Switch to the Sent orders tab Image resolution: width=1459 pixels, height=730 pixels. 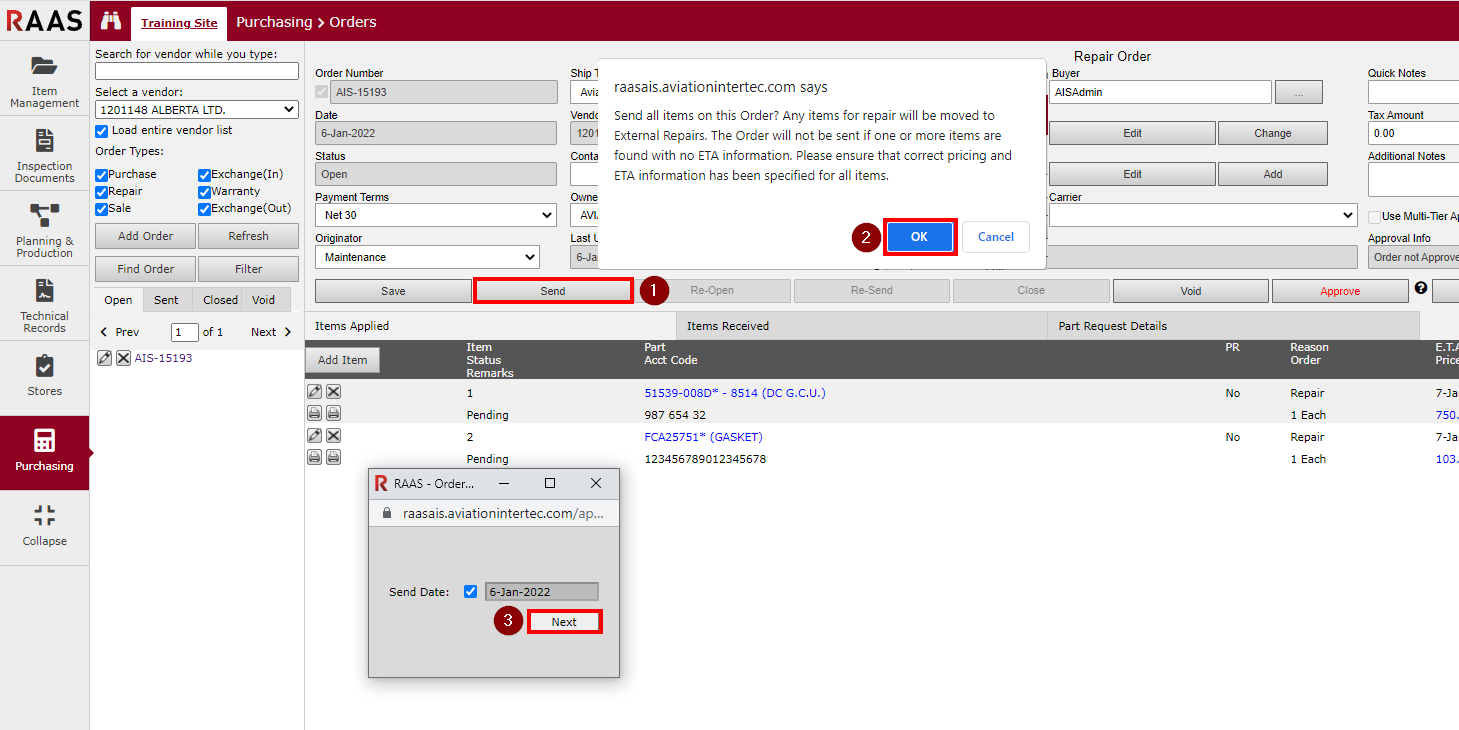point(166,300)
